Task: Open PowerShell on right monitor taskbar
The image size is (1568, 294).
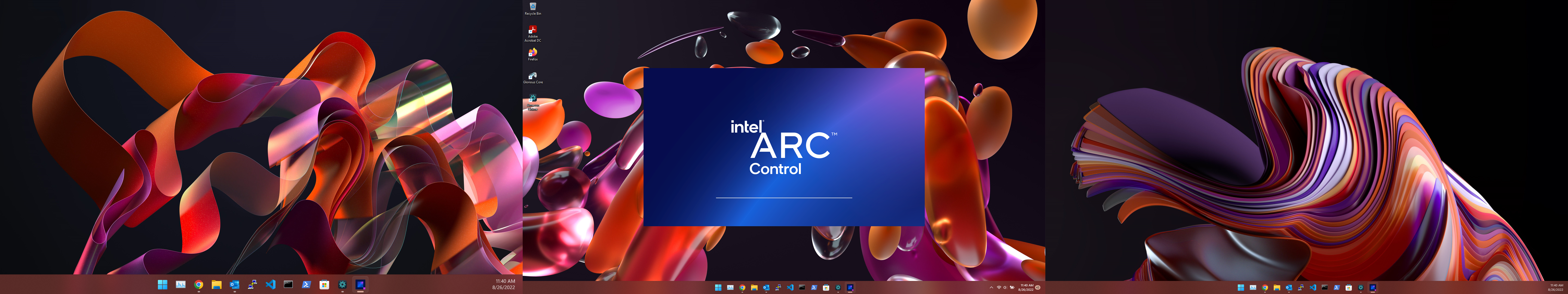Action: [x=1337, y=287]
